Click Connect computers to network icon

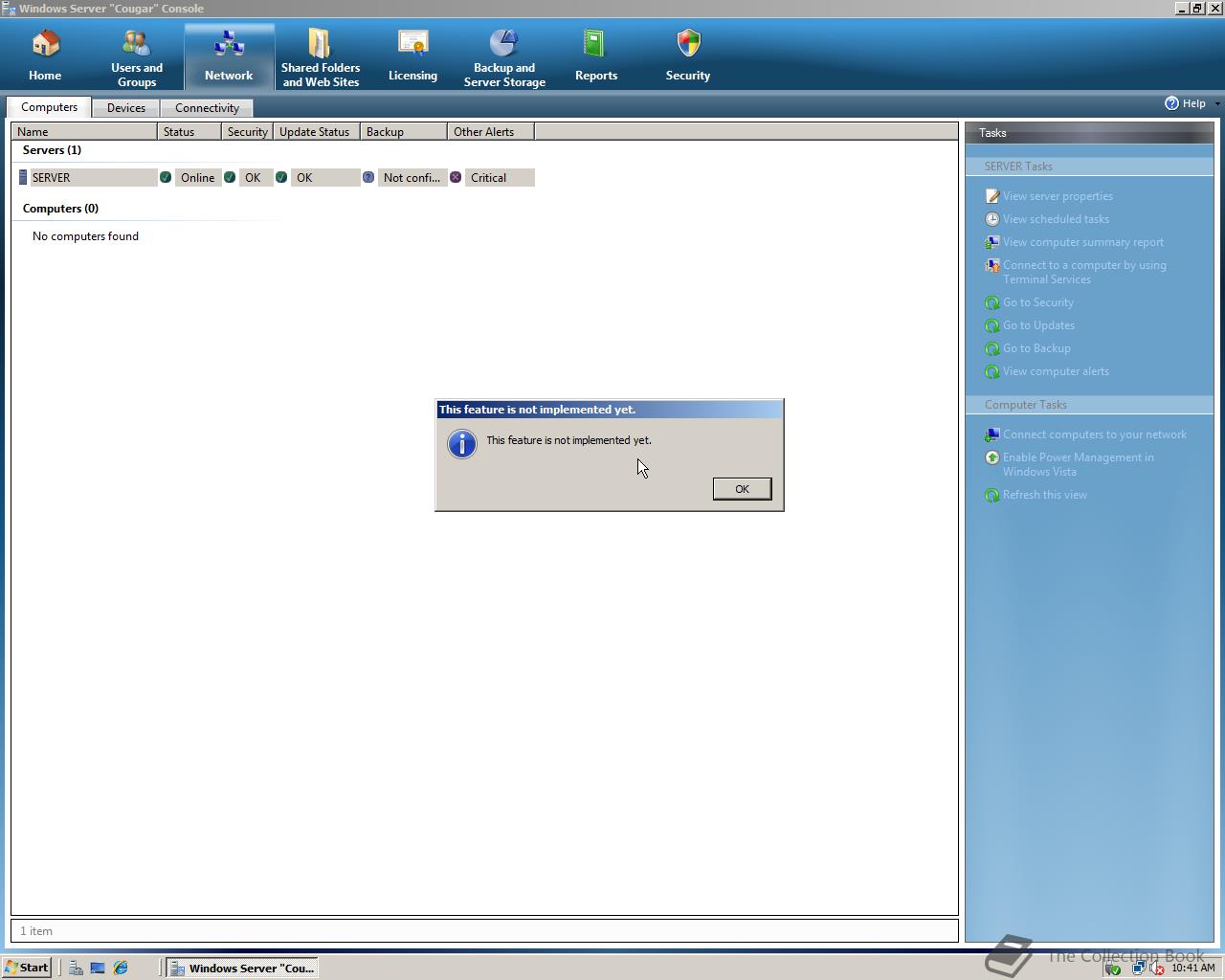click(992, 434)
